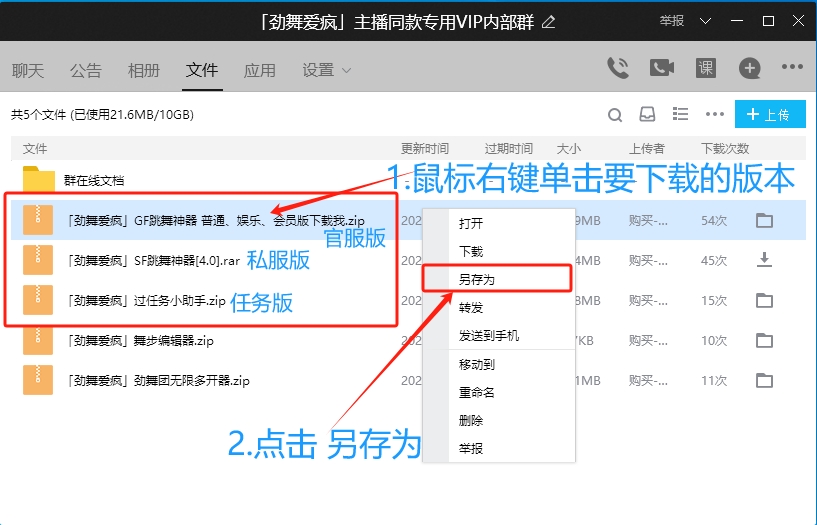Search files with the magnifier icon

[x=615, y=115]
